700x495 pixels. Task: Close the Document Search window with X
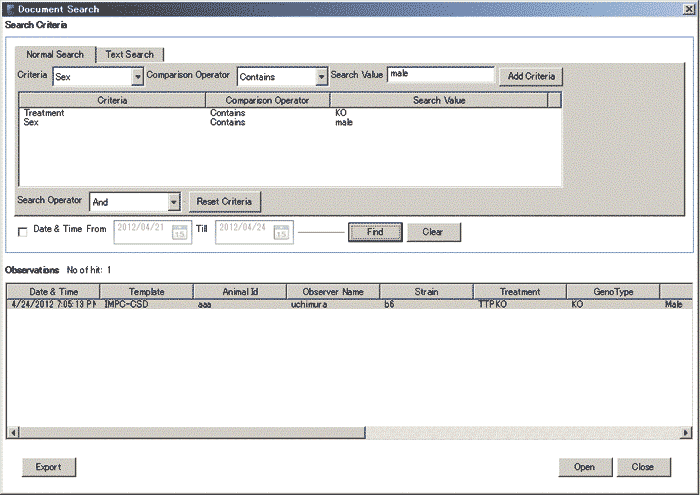pos(689,9)
